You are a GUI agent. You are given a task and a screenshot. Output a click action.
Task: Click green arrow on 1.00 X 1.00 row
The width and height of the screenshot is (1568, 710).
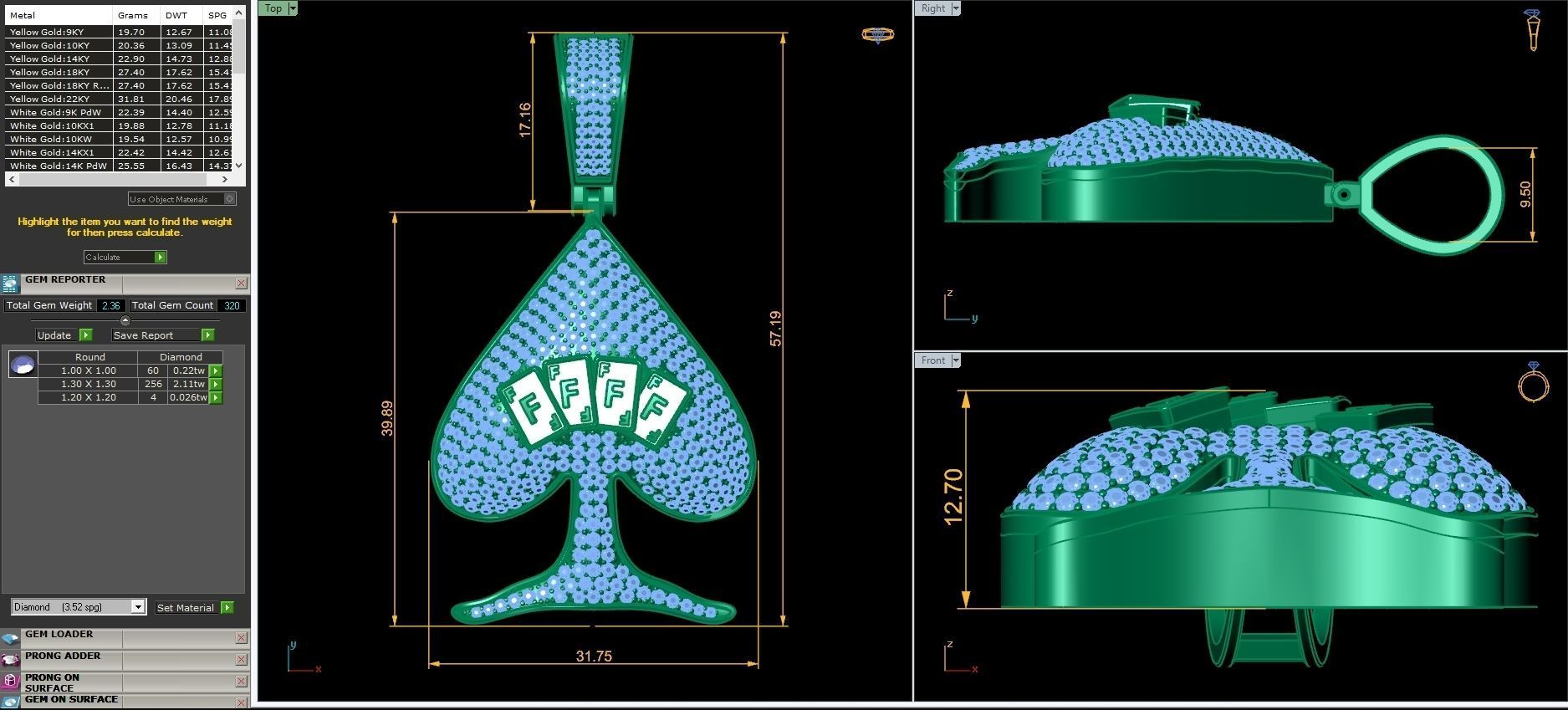coord(216,370)
